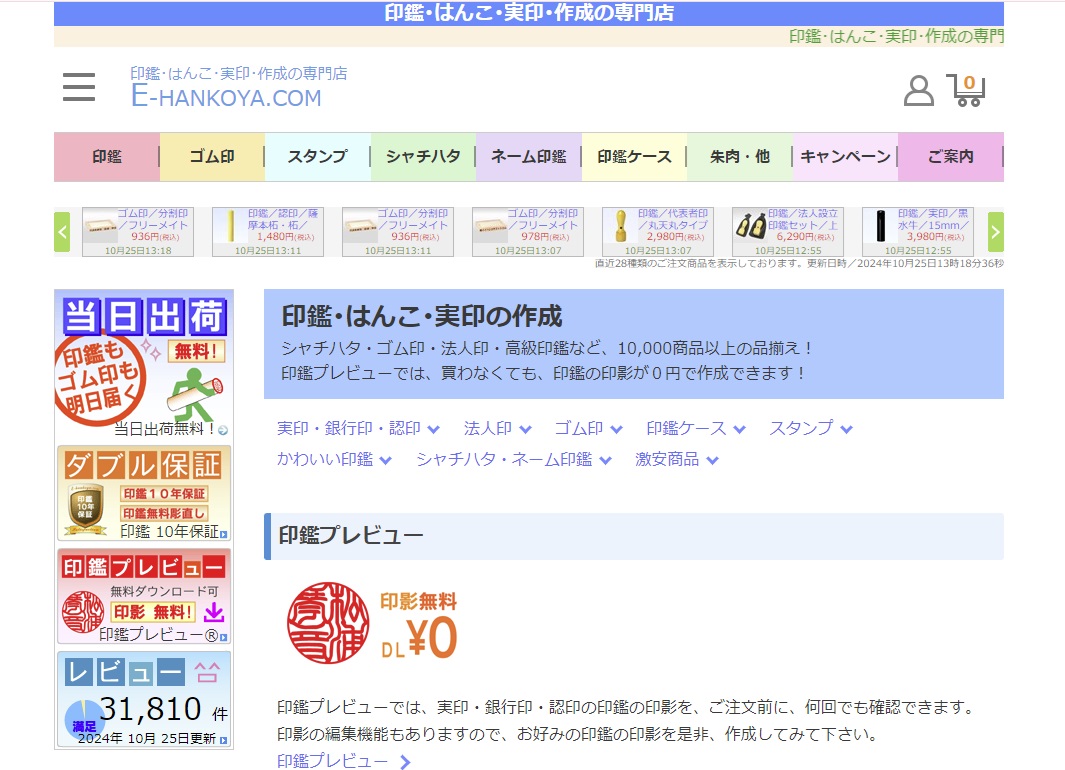Open the キャンペーン navigation tab

(x=845, y=157)
